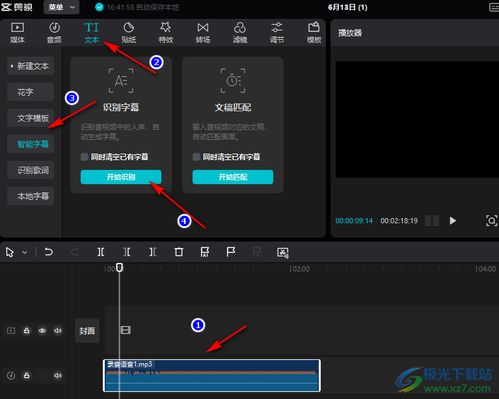Click the undo arrow in timeline toolbar
Screen dimensions: 499x399
(x=49, y=252)
